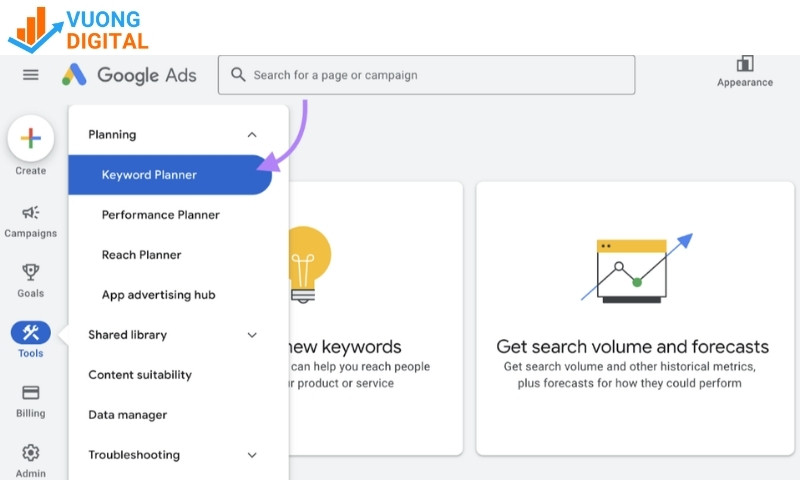Viewport: 800px width, 480px height.
Task: Click the Google Ads logo
Action: click(x=129, y=75)
